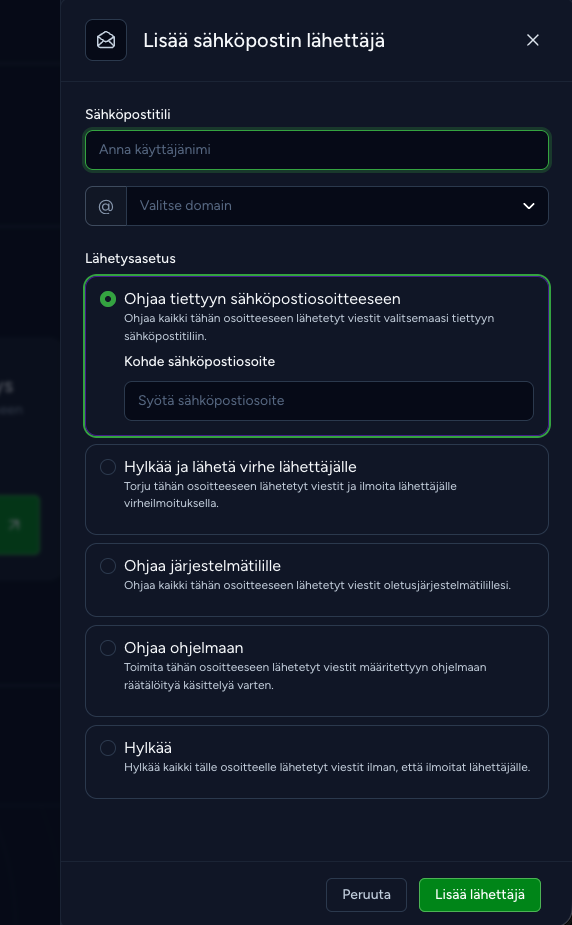Select the Hylkää radio button
Viewport: 572px width, 925px height.
tap(108, 748)
